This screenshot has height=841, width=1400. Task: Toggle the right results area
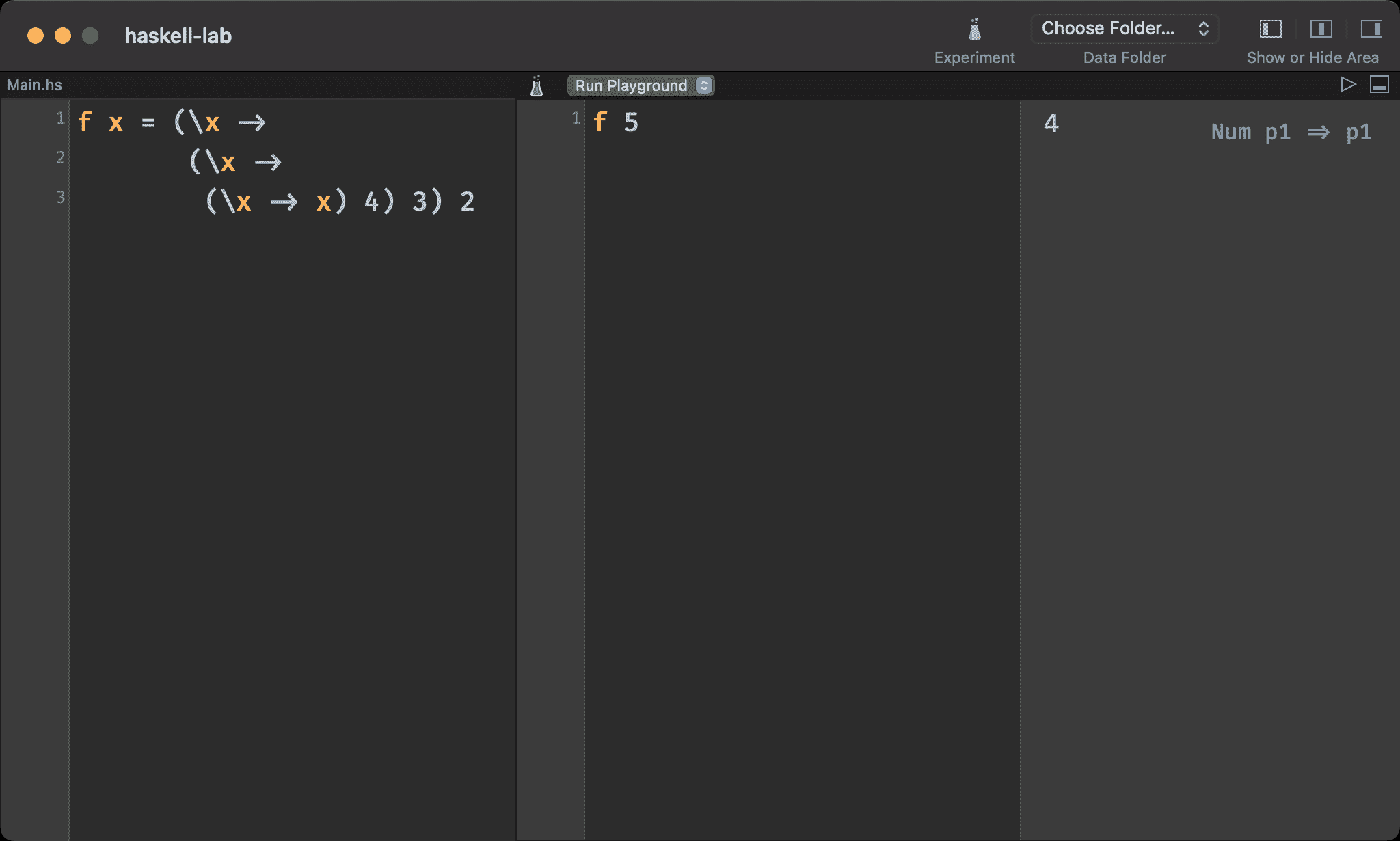[1371, 29]
